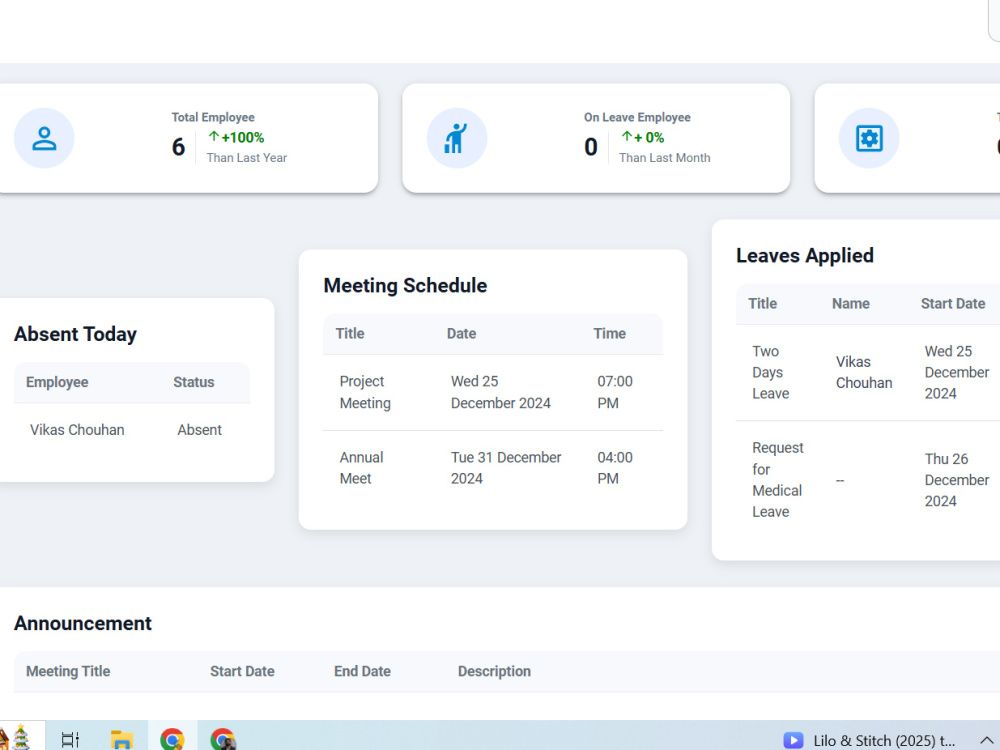
Task: Click the 07:00 PM meeting time
Action: [x=615, y=392]
